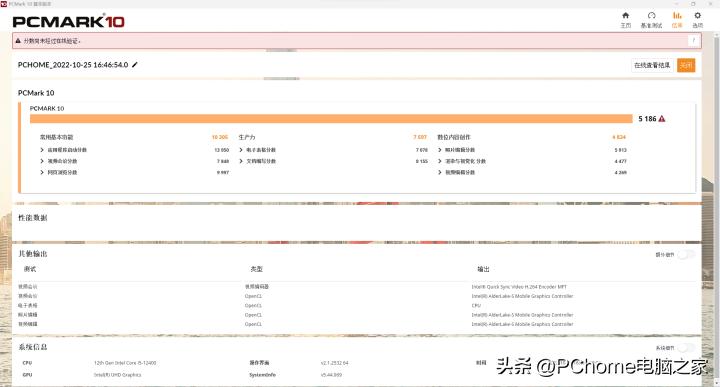Click the 类型 column header
Image resolution: width=720 pixels, height=387 pixels.
[257, 269]
